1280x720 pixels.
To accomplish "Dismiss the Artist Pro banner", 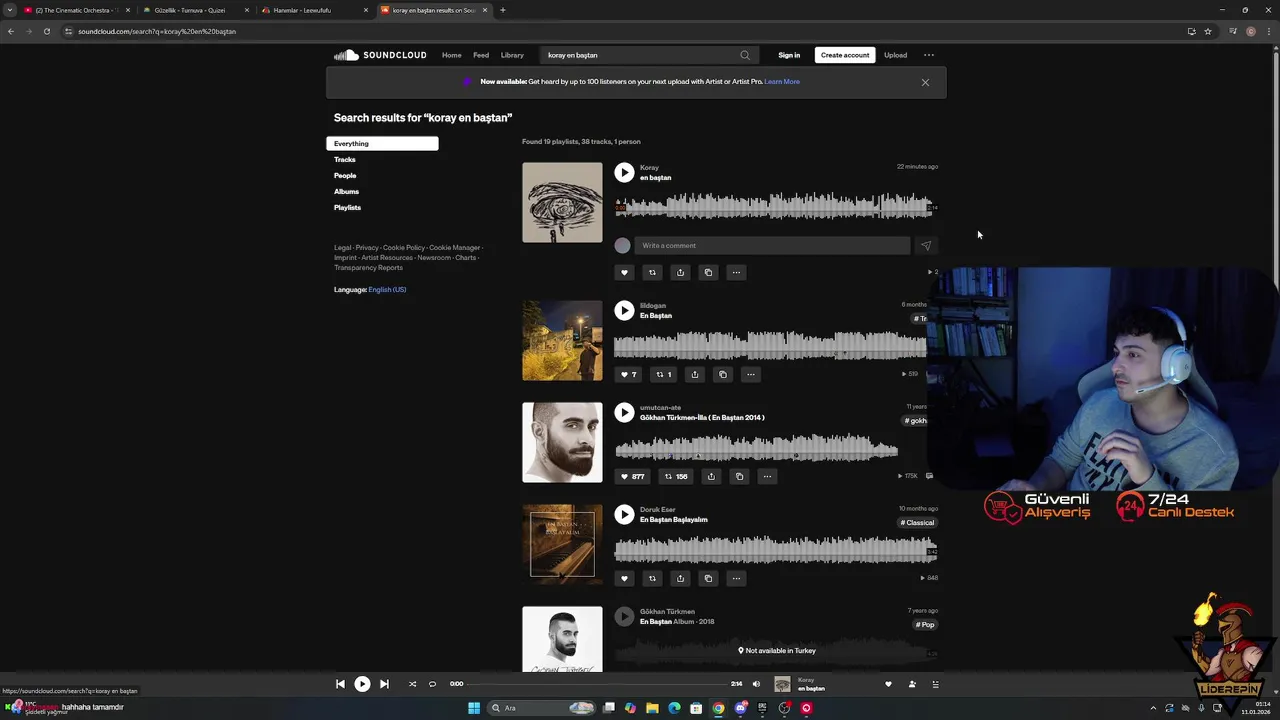I will pos(925,82).
